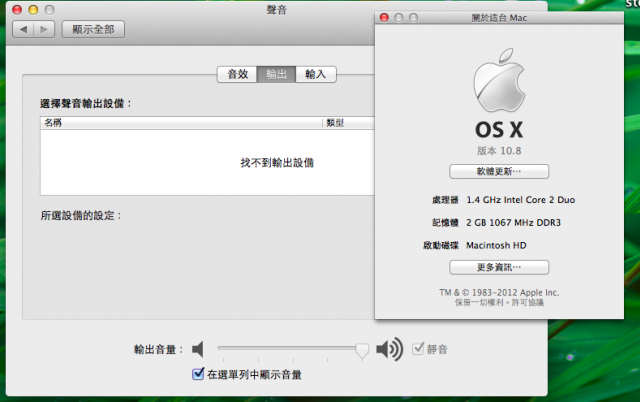The image size is (640, 402).
Task: Click the Apple logo in About window
Action: pyautogui.click(x=499, y=80)
